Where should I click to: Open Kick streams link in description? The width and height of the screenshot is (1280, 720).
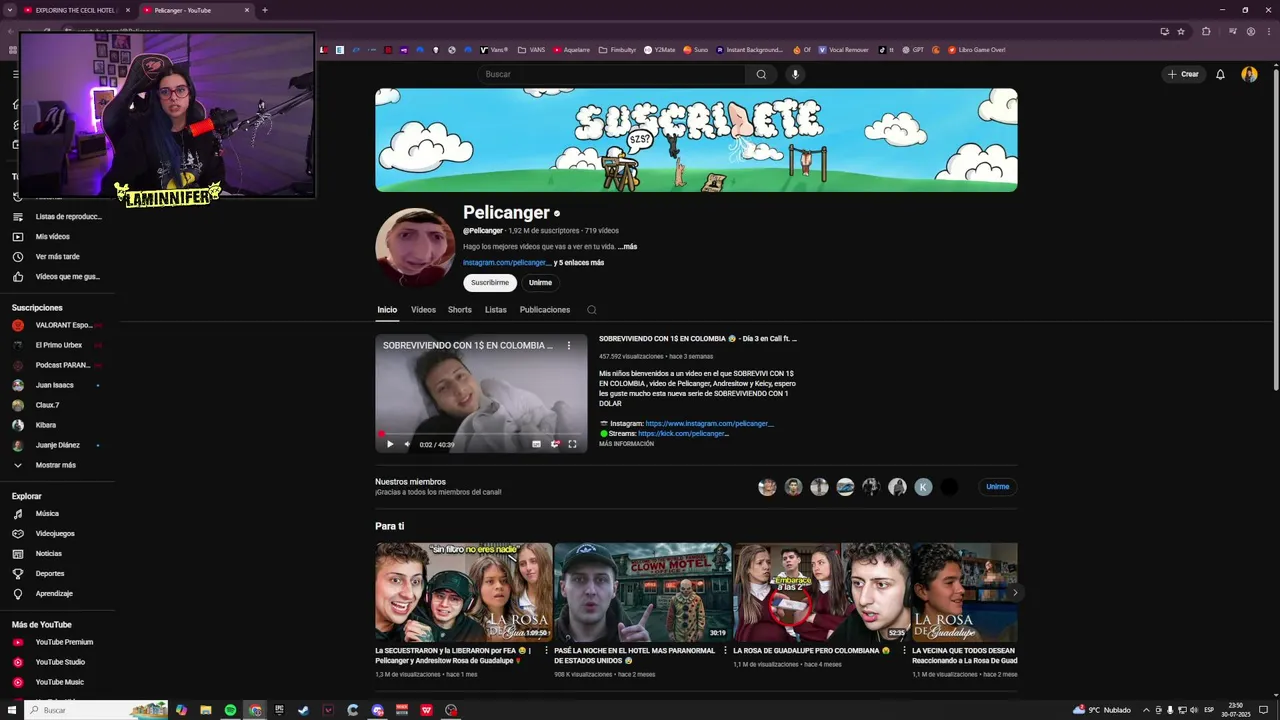(683, 434)
